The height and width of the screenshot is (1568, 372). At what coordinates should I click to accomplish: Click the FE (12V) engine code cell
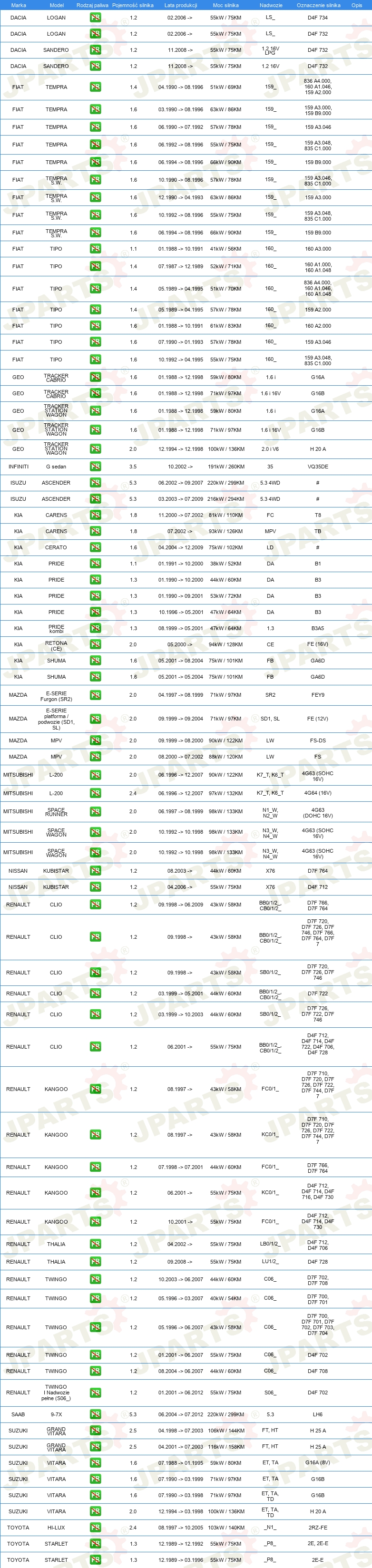pos(318,719)
